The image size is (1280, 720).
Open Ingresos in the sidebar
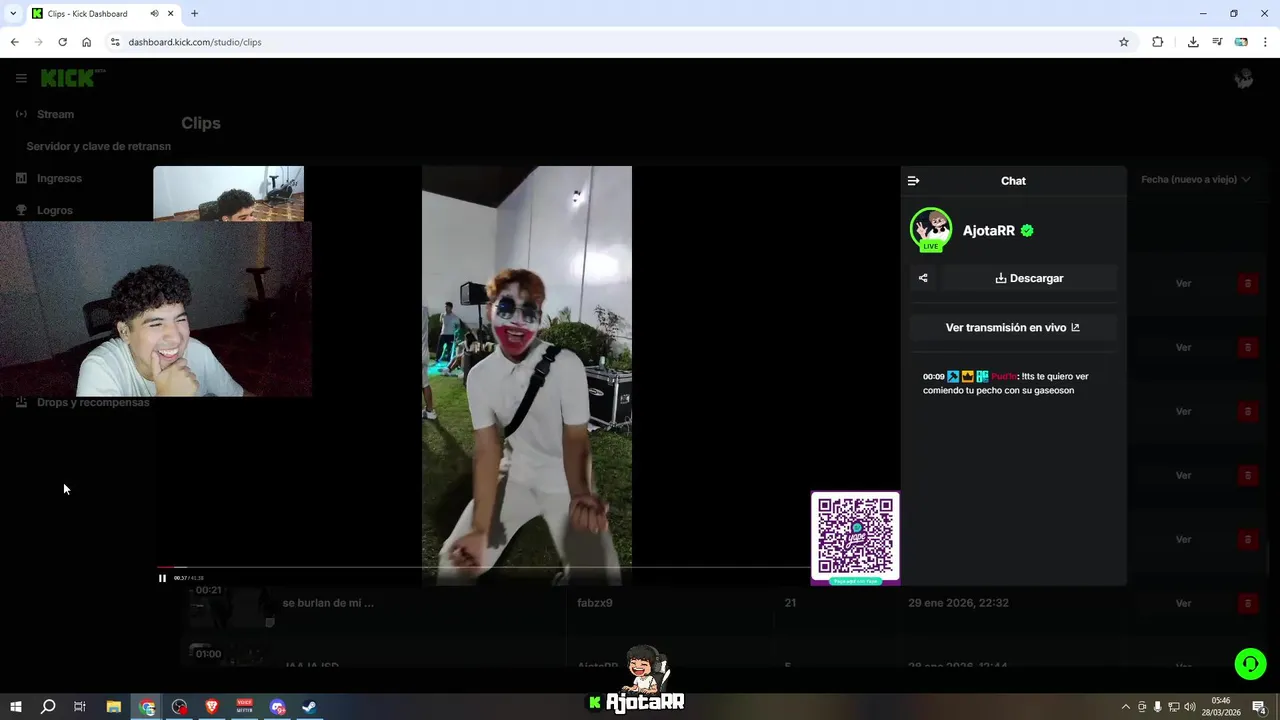coord(59,178)
